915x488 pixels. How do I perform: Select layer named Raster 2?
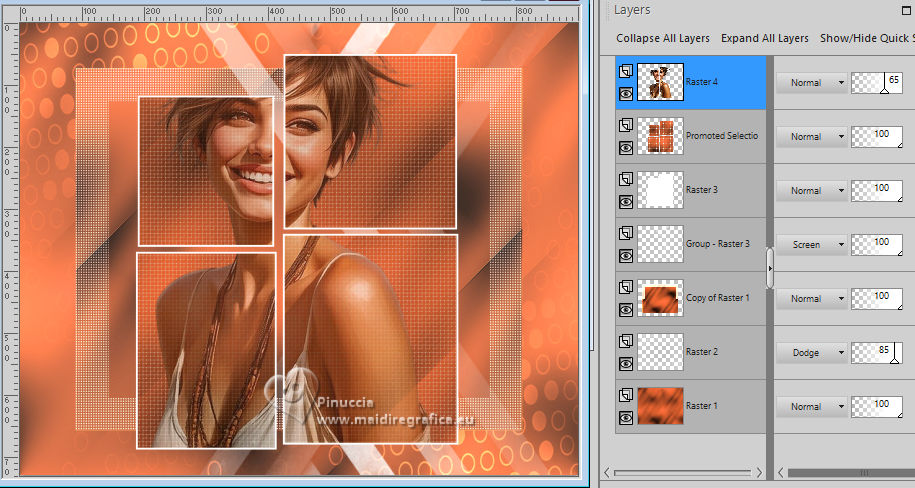tap(701, 351)
